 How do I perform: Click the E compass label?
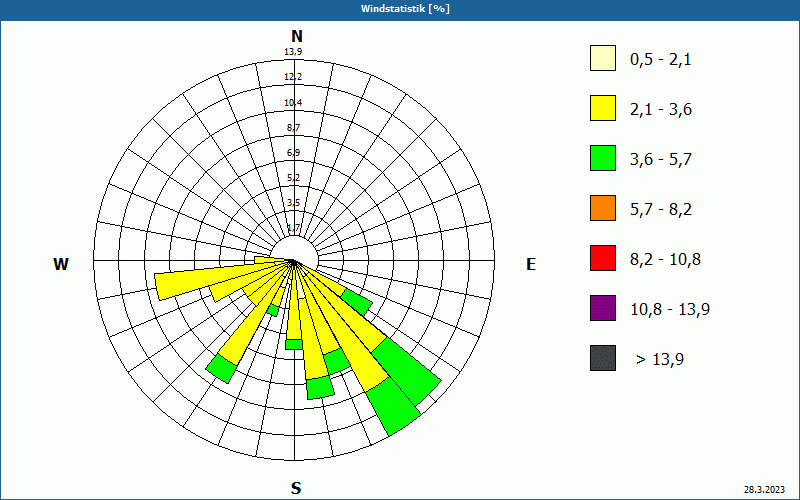[531, 264]
